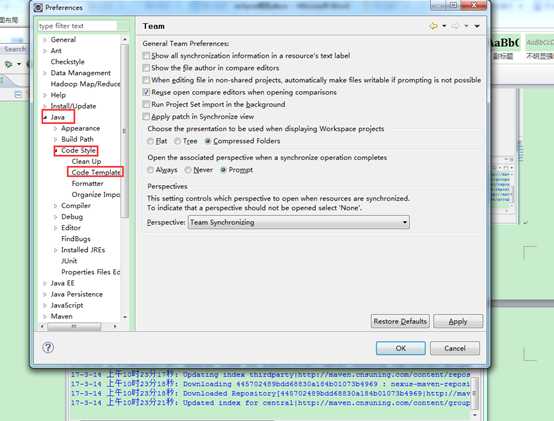Open the preferences page view menu arrow

[x=477, y=26]
